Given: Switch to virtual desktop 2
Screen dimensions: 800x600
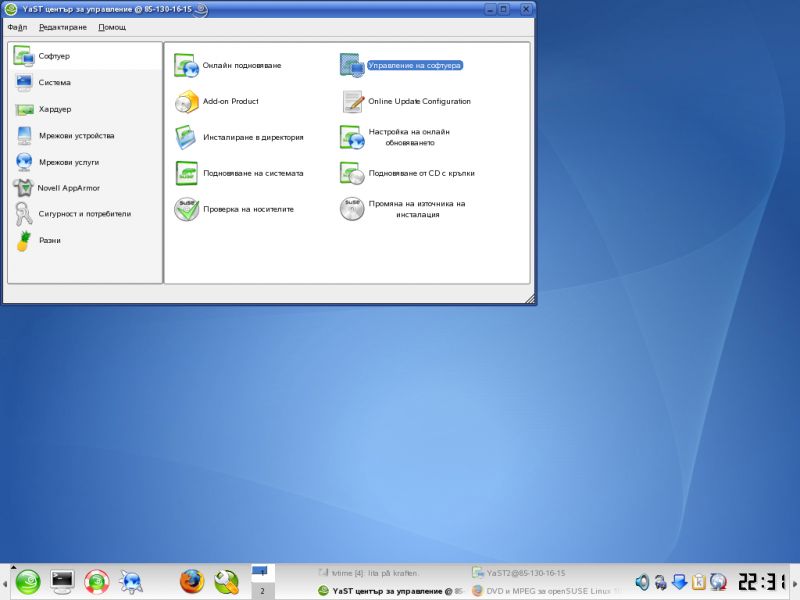Looking at the screenshot, I should pos(262,591).
